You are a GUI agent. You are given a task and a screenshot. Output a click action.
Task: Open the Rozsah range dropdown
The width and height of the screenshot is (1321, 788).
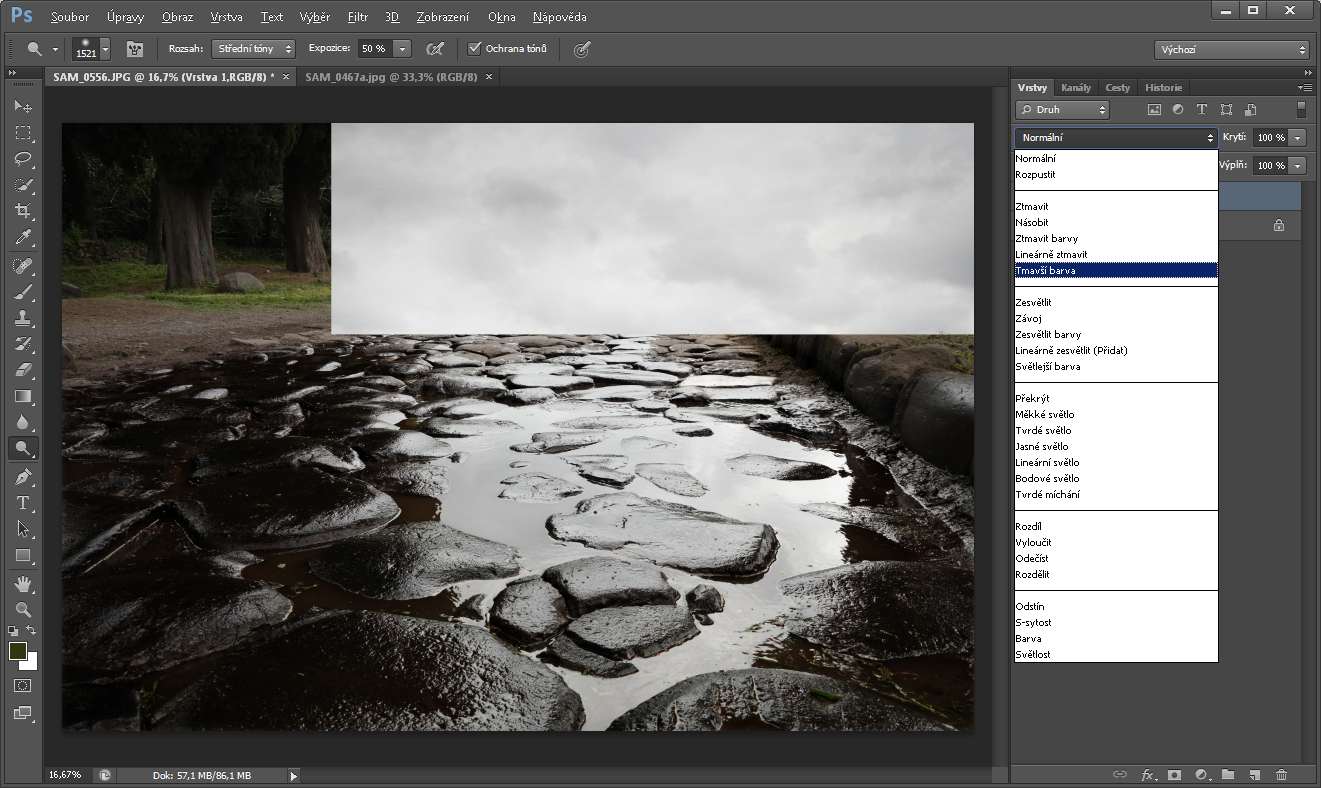coord(253,48)
